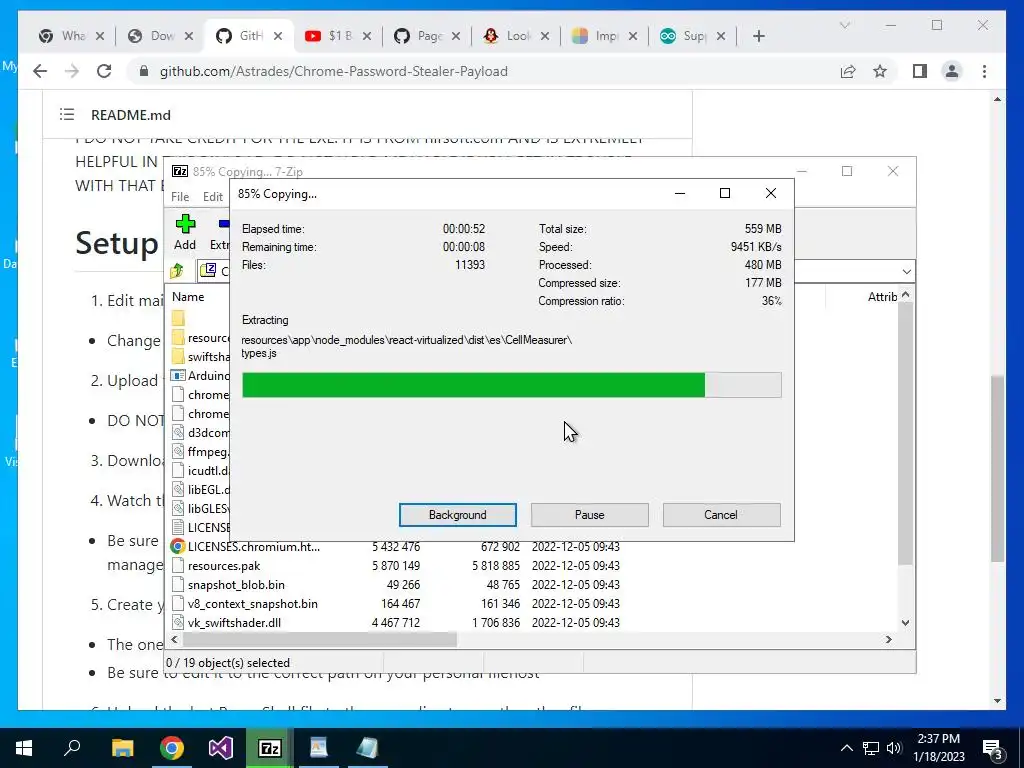Click the Arduino executable icon in list
1024x768 pixels.
(x=178, y=376)
